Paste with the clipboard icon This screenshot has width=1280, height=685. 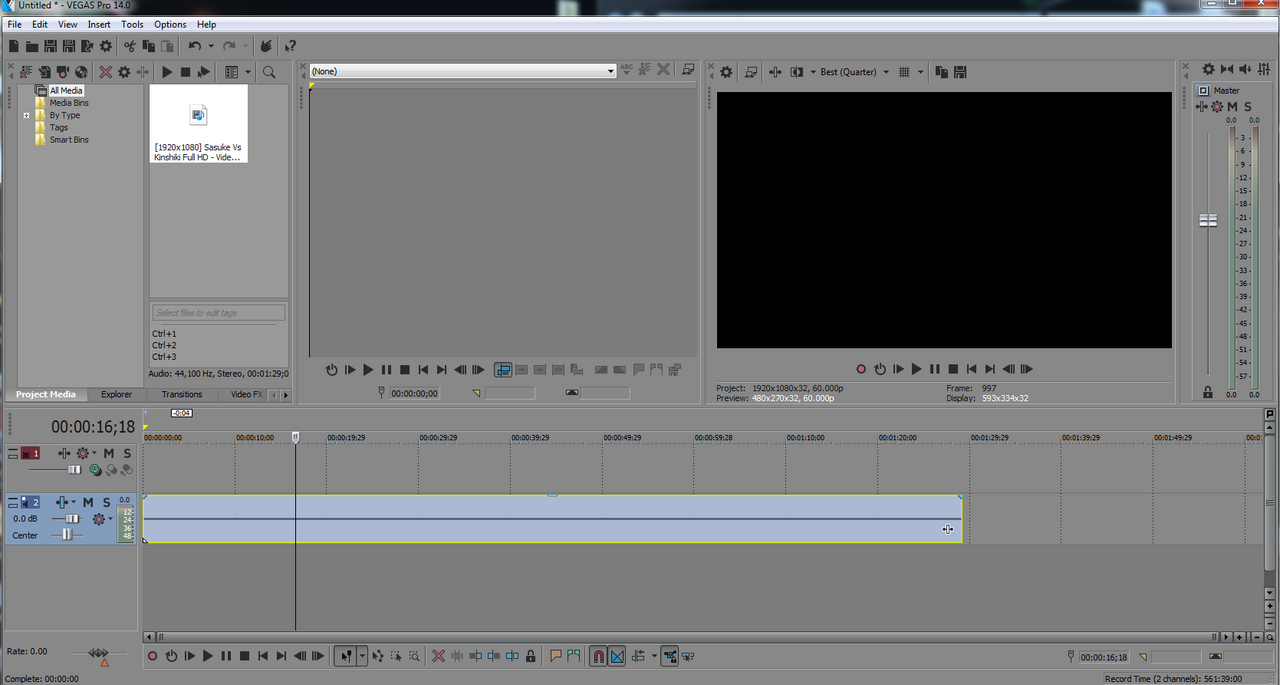[166, 46]
